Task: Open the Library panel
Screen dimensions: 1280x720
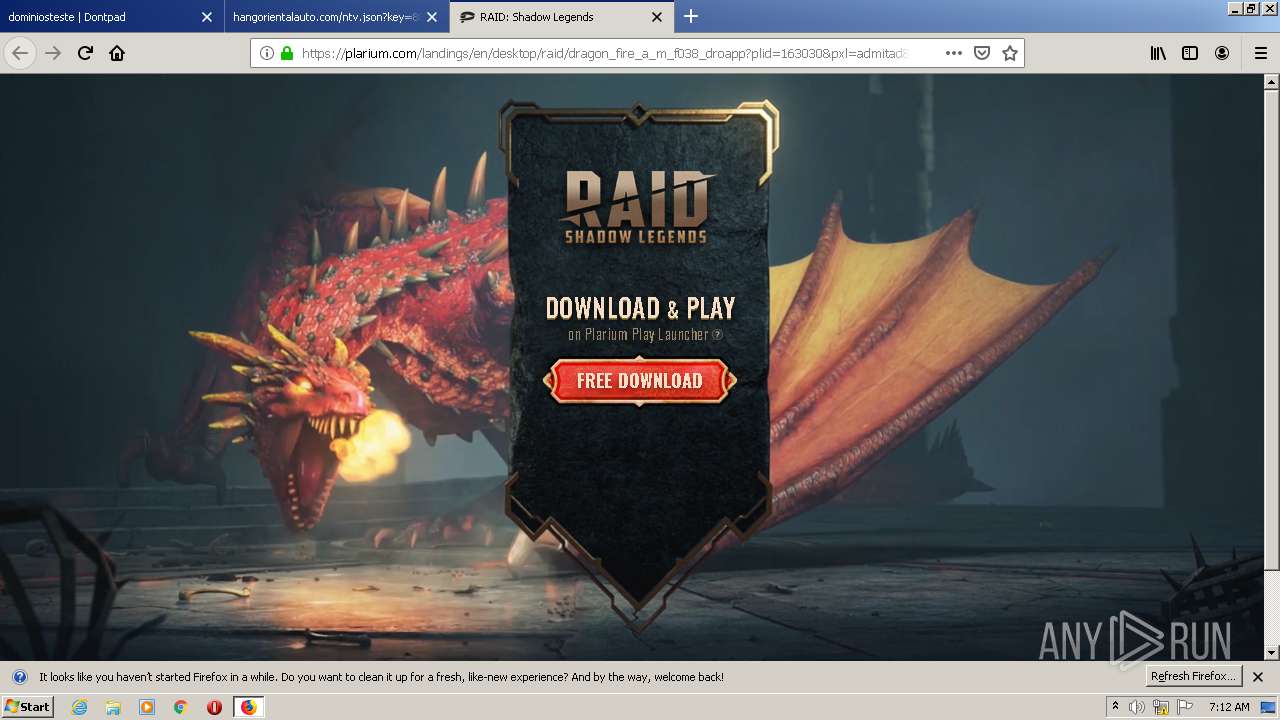Action: click(1158, 53)
